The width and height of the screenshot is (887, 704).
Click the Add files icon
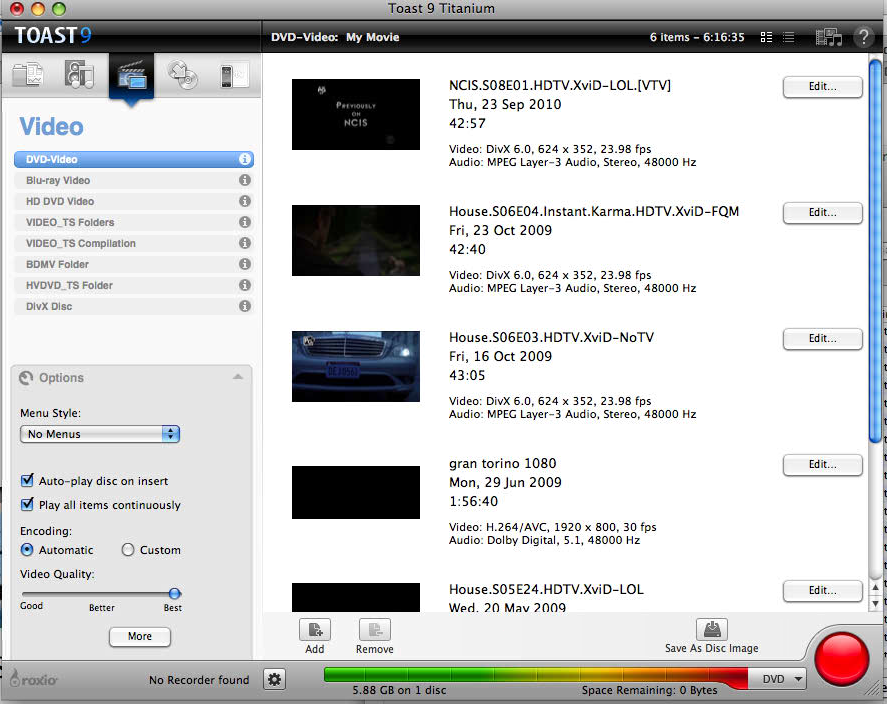pos(315,630)
